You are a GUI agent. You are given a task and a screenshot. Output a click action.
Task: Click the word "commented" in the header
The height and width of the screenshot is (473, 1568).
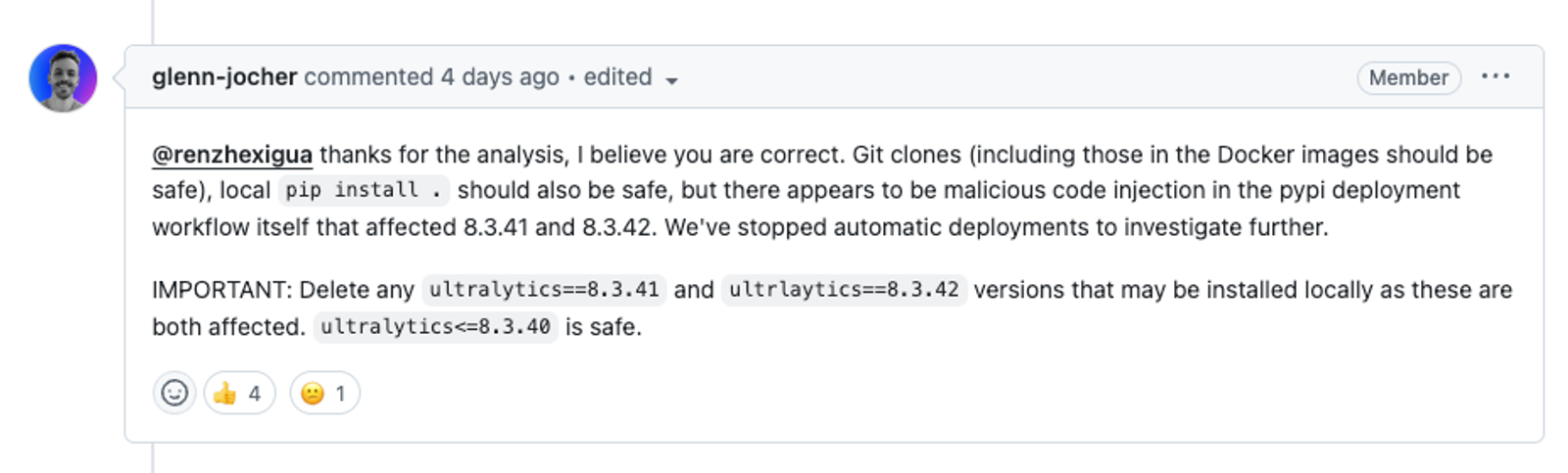[x=368, y=77]
